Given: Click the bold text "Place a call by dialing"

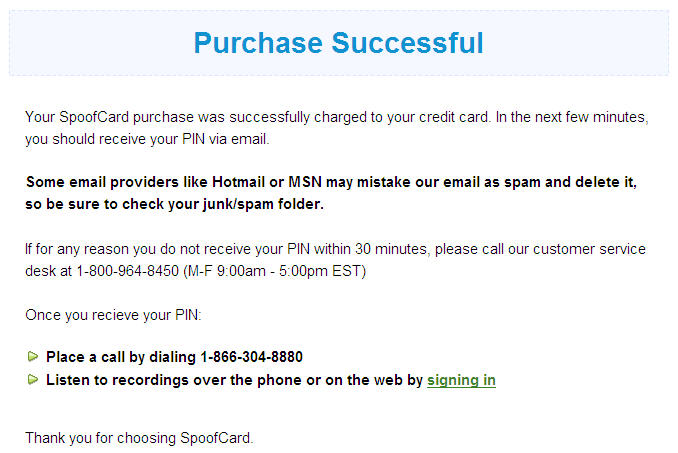Looking at the screenshot, I should click(121, 357).
